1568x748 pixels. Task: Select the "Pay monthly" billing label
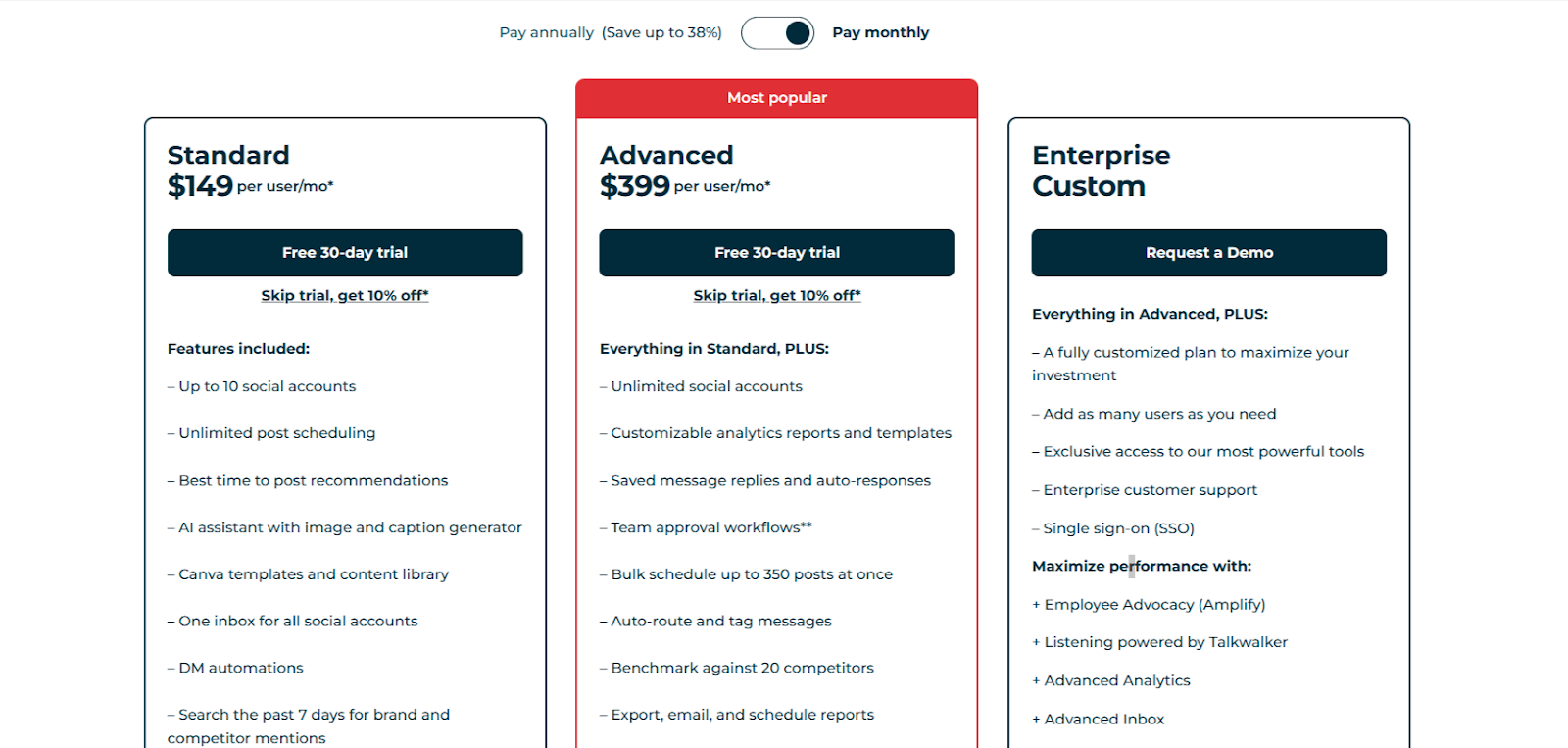pyautogui.click(x=880, y=32)
